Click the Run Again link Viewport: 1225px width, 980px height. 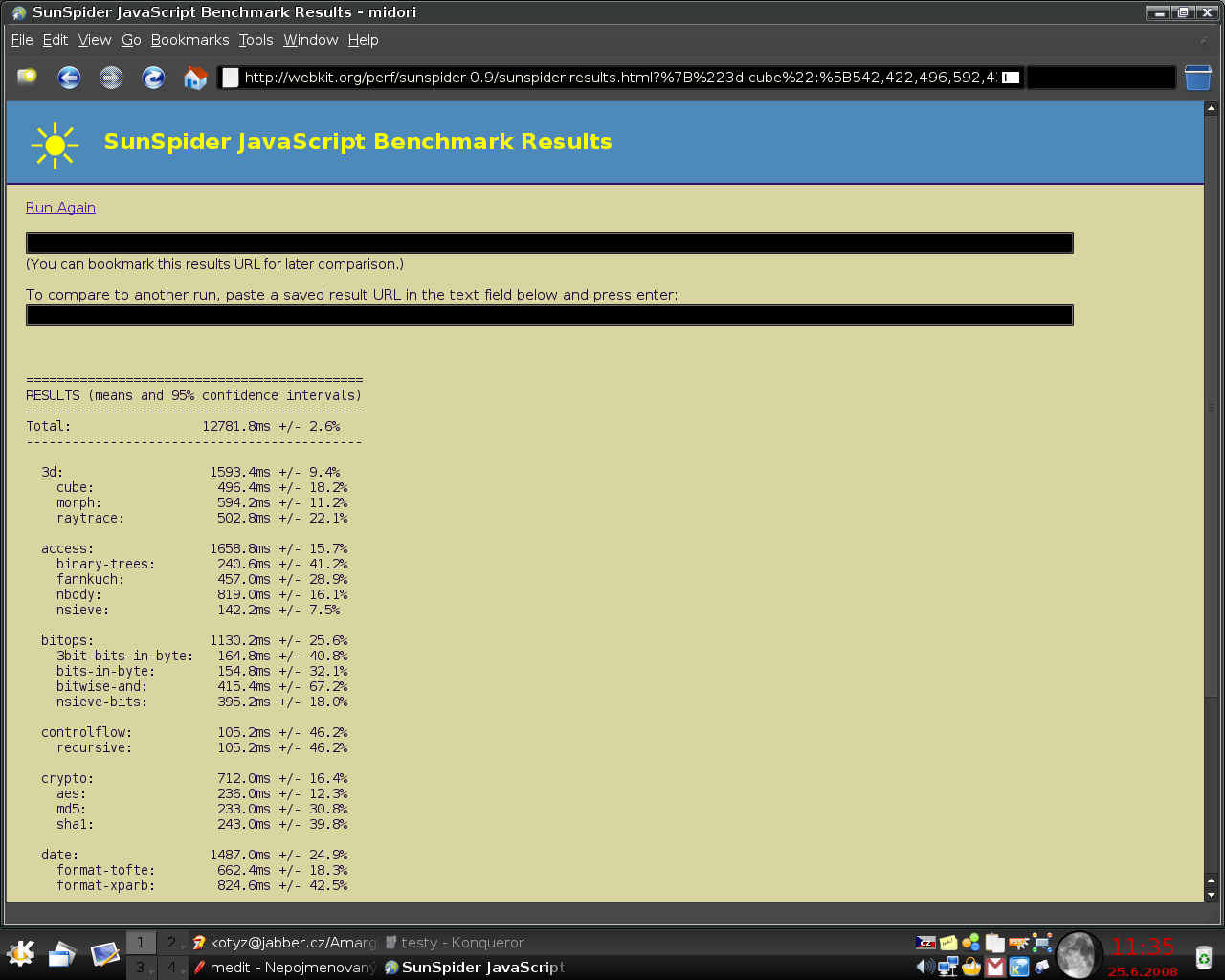[x=60, y=208]
